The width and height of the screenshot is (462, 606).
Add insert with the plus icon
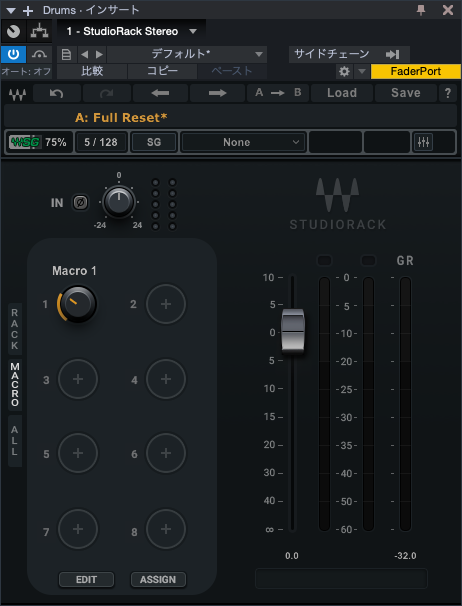click(28, 10)
